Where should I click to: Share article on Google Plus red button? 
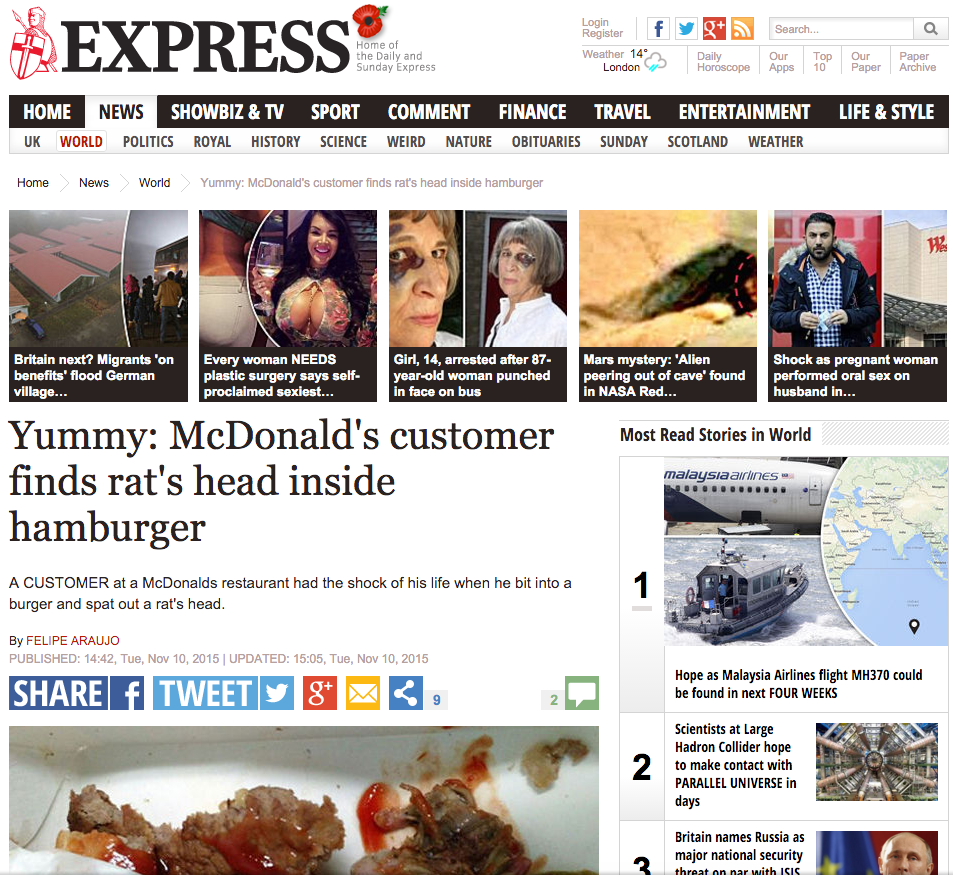(320, 693)
